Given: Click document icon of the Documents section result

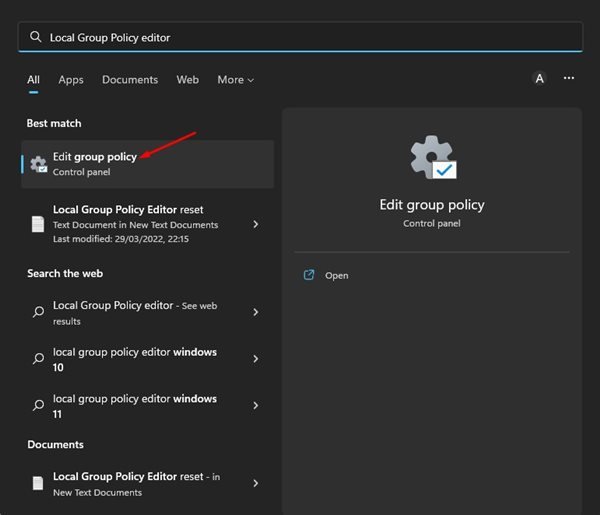Looking at the screenshot, I should pos(38,483).
